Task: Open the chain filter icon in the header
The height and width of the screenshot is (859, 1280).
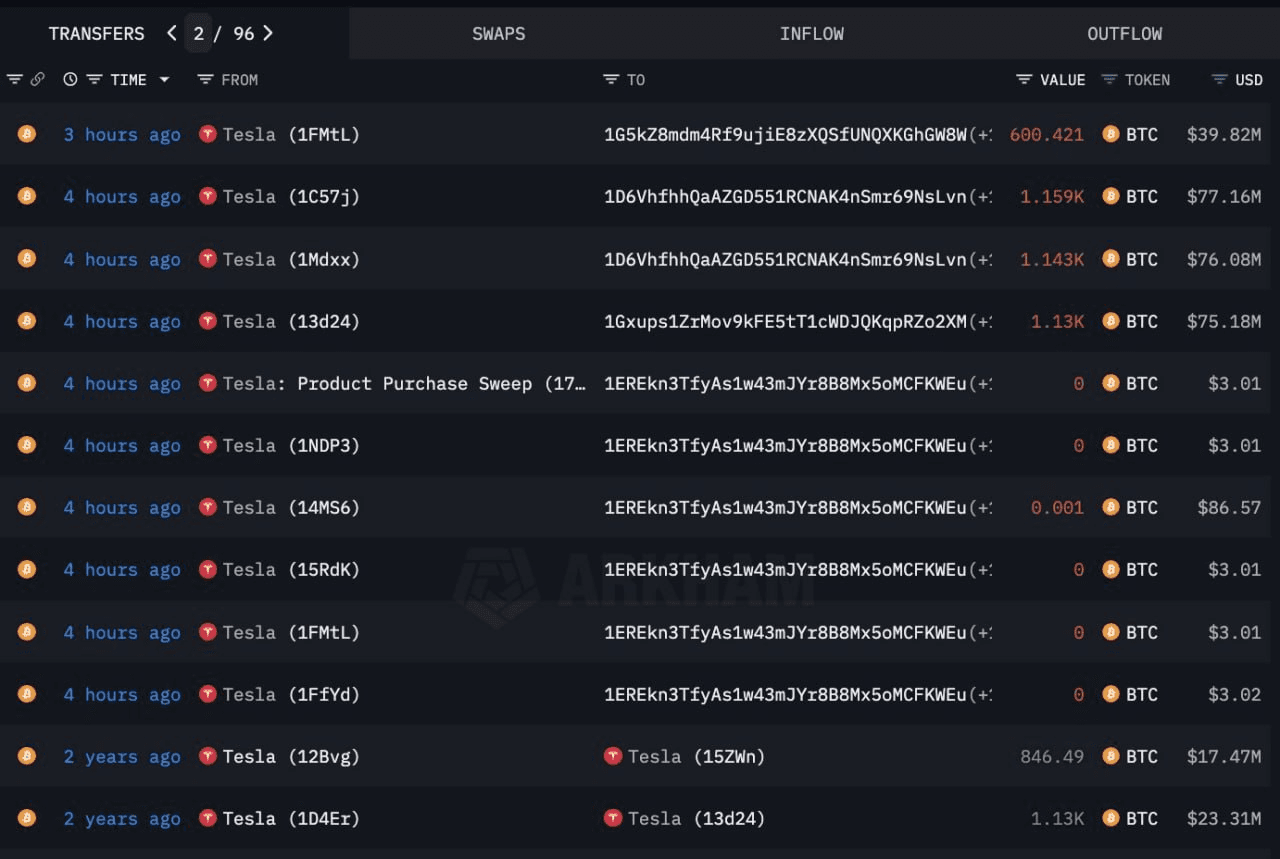Action: coord(14,79)
